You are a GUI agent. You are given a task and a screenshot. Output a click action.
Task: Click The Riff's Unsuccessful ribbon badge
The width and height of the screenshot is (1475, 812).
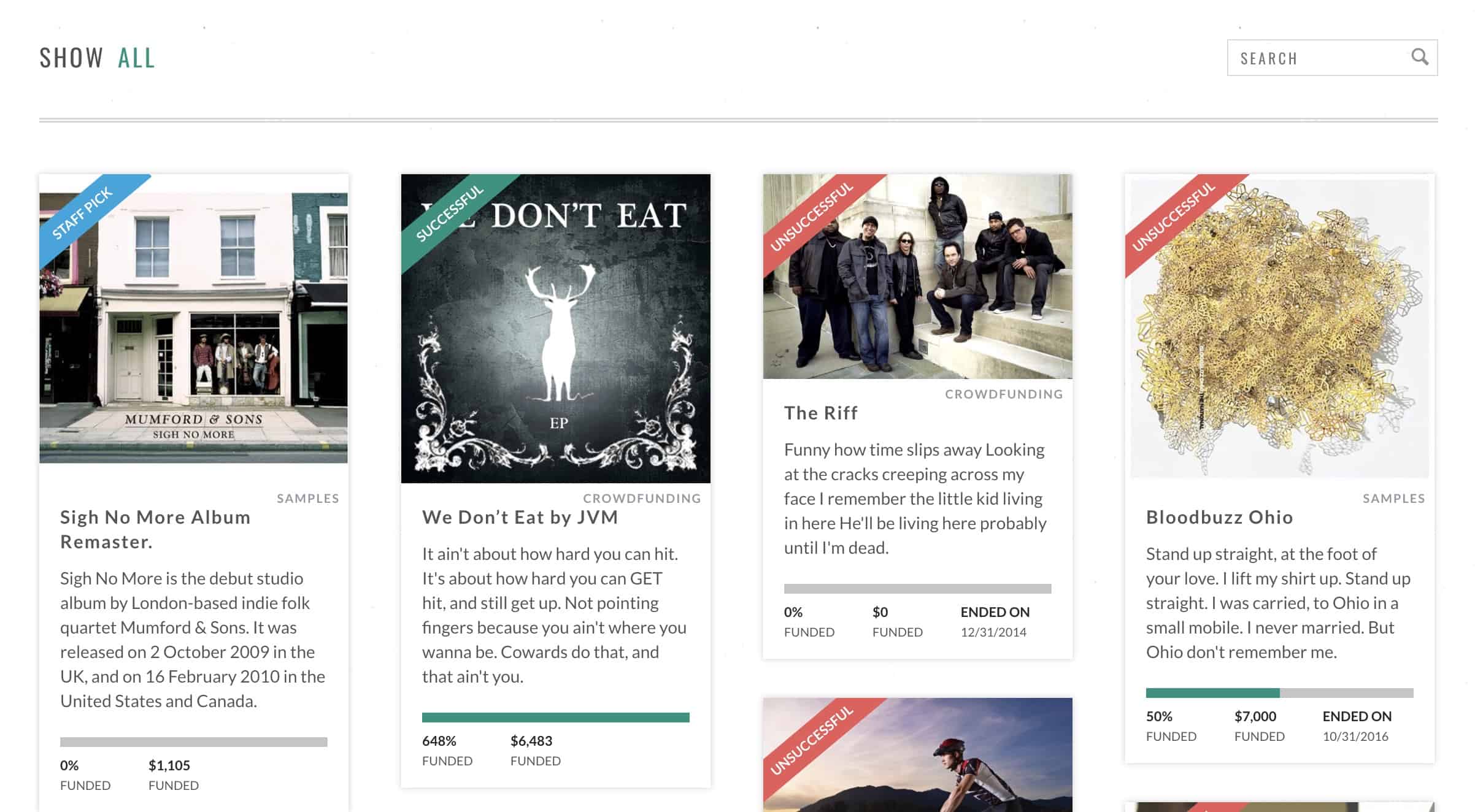pos(812,215)
